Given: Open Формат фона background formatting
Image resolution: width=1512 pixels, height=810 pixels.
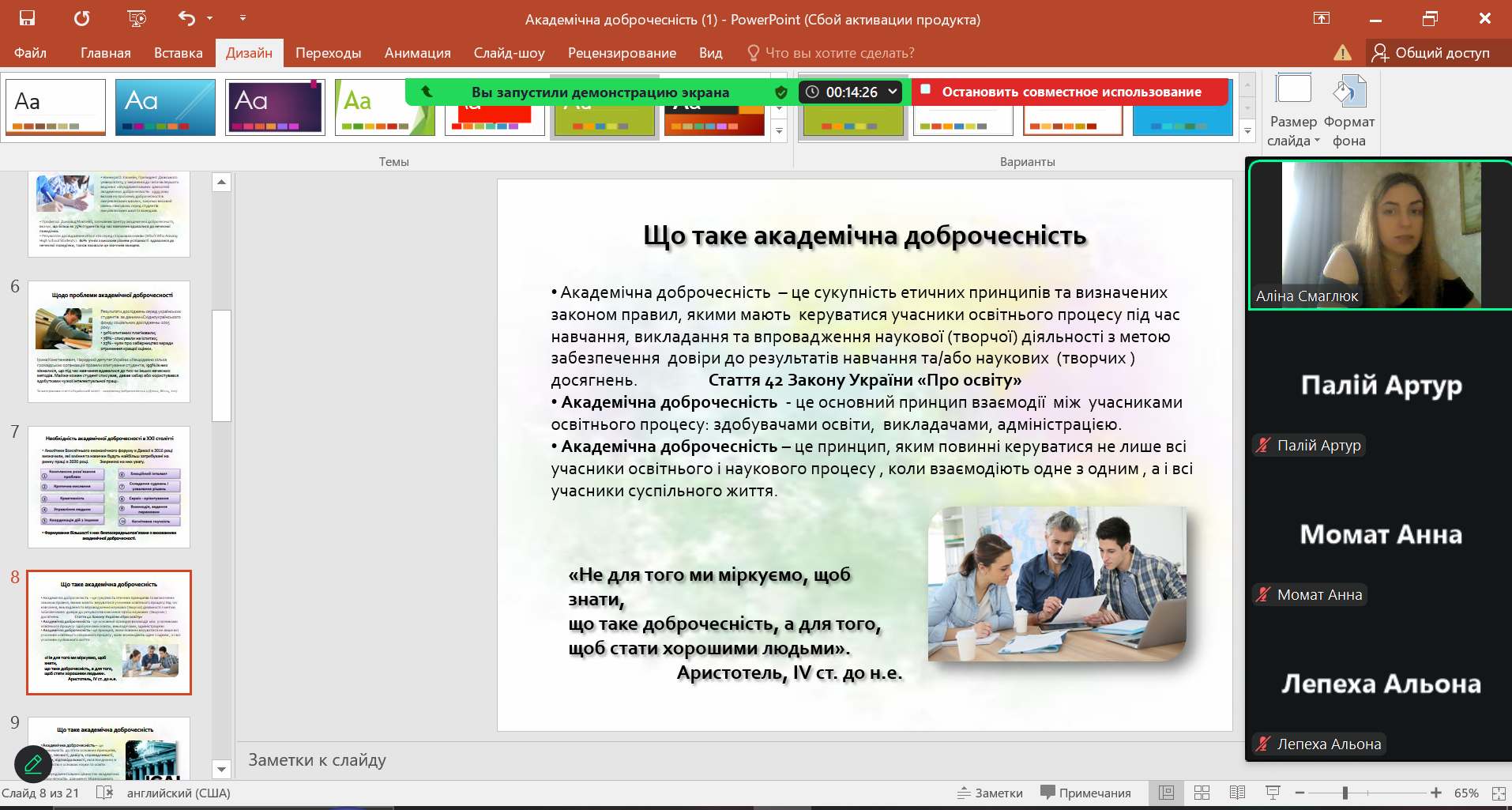Looking at the screenshot, I should (x=1349, y=111).
